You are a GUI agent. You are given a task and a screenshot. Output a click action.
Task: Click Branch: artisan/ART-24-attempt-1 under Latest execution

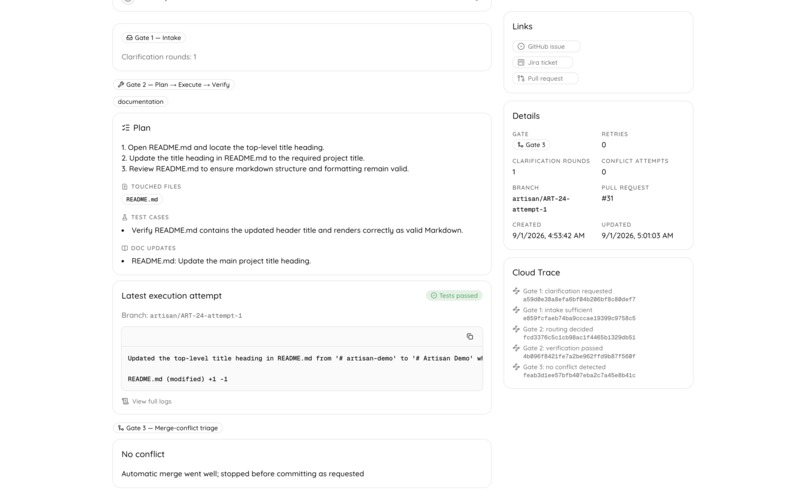(181, 315)
